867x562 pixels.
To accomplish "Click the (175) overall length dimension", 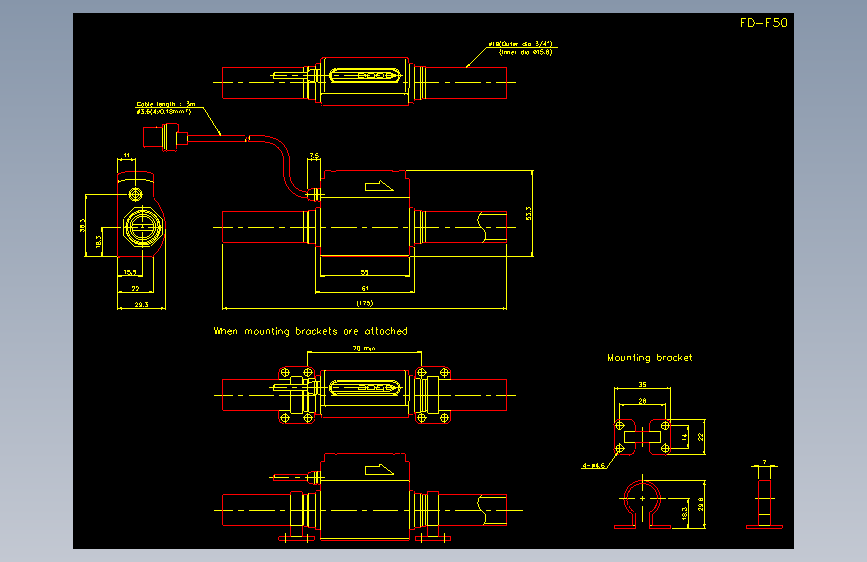I will pos(364,303).
